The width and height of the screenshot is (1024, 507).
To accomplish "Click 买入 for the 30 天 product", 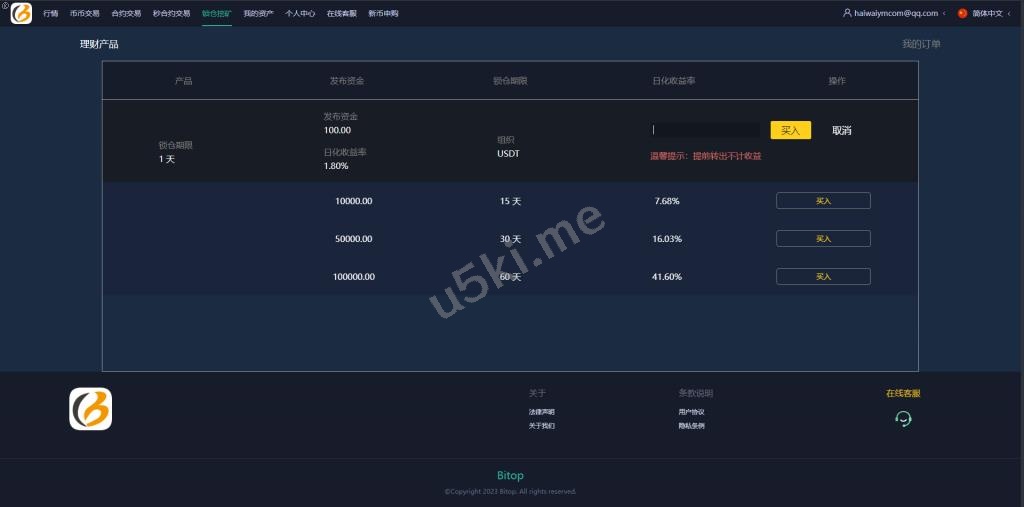I will [x=823, y=239].
